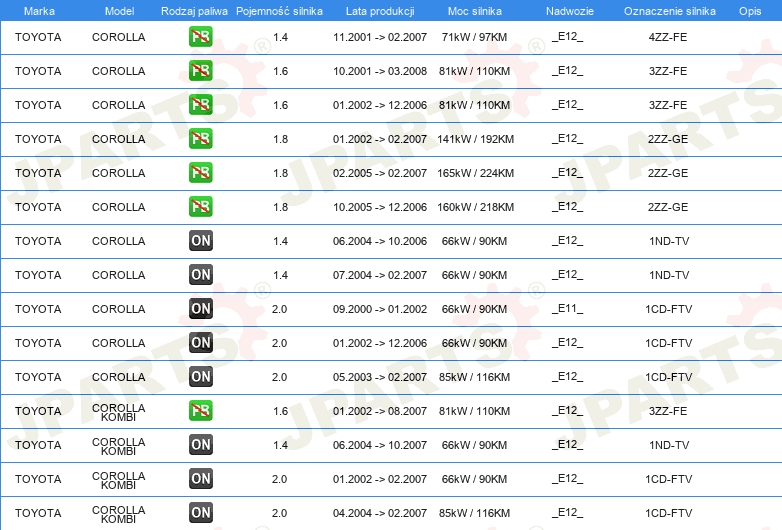This screenshot has width=782, height=530.
Task: Select engine code 2ZZ-GE in the 141kW row
Action: [668, 139]
